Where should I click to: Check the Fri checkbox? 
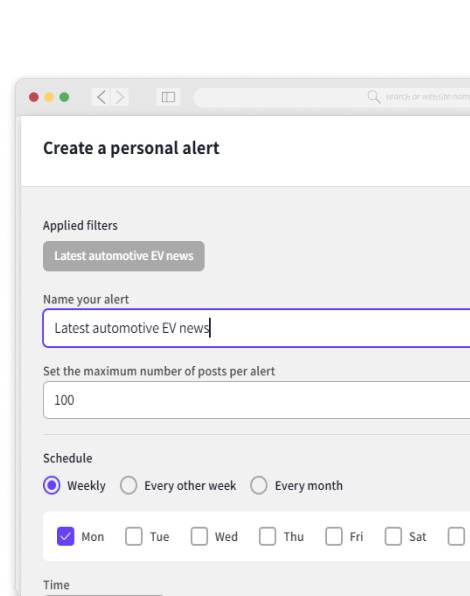334,536
